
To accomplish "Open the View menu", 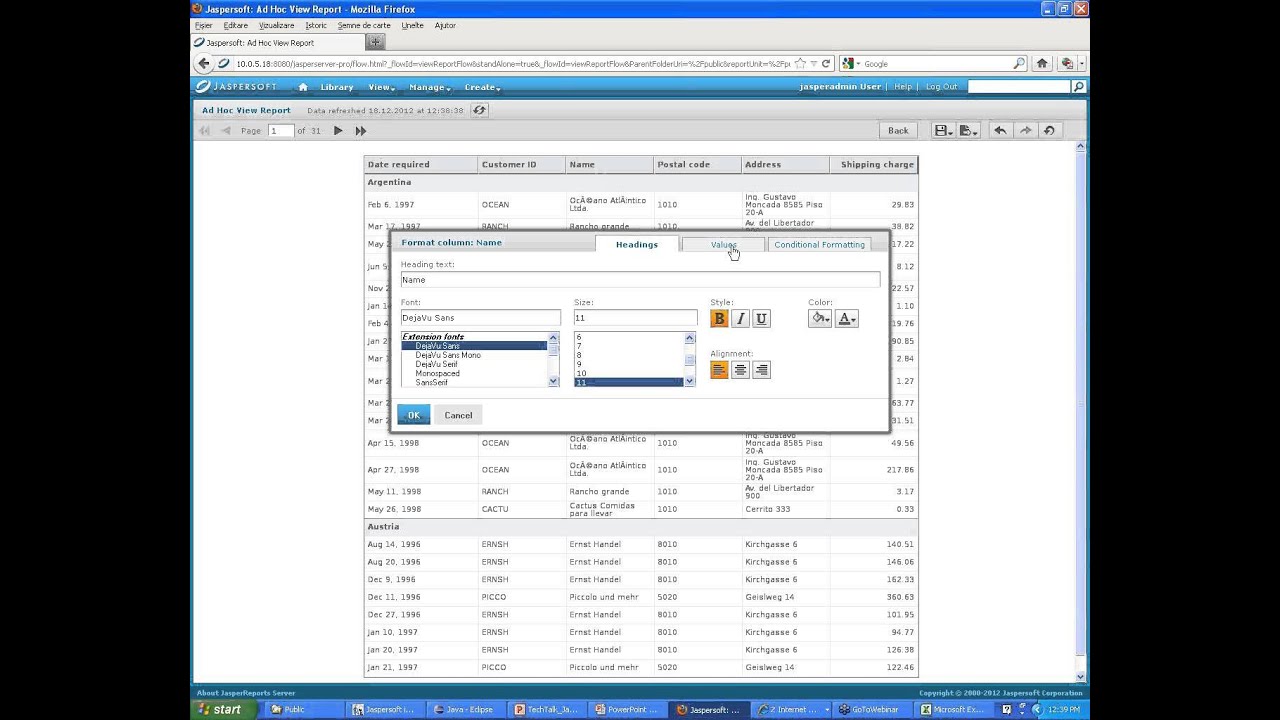I will click(x=381, y=87).
